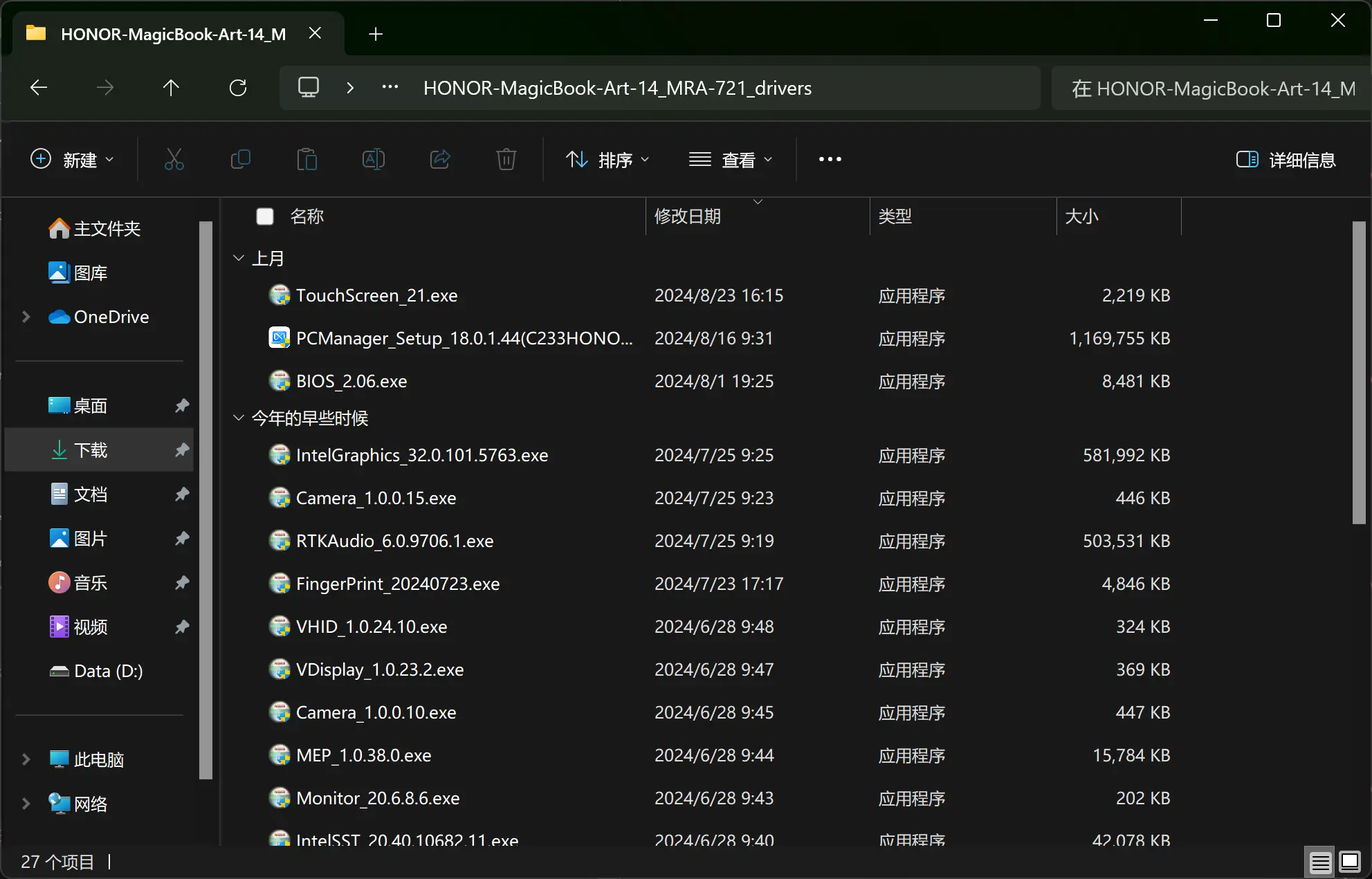The width and height of the screenshot is (1372, 879).
Task: Sort by 名称 column header
Action: [307, 216]
